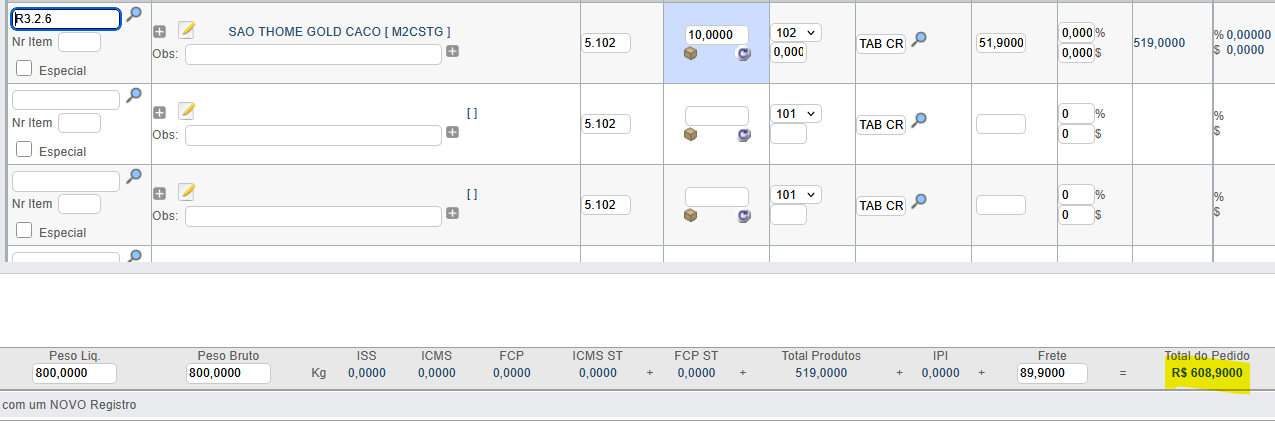The height and width of the screenshot is (423, 1275).
Task: Click the box icon under quantity 10,0000
Action: 690,53
